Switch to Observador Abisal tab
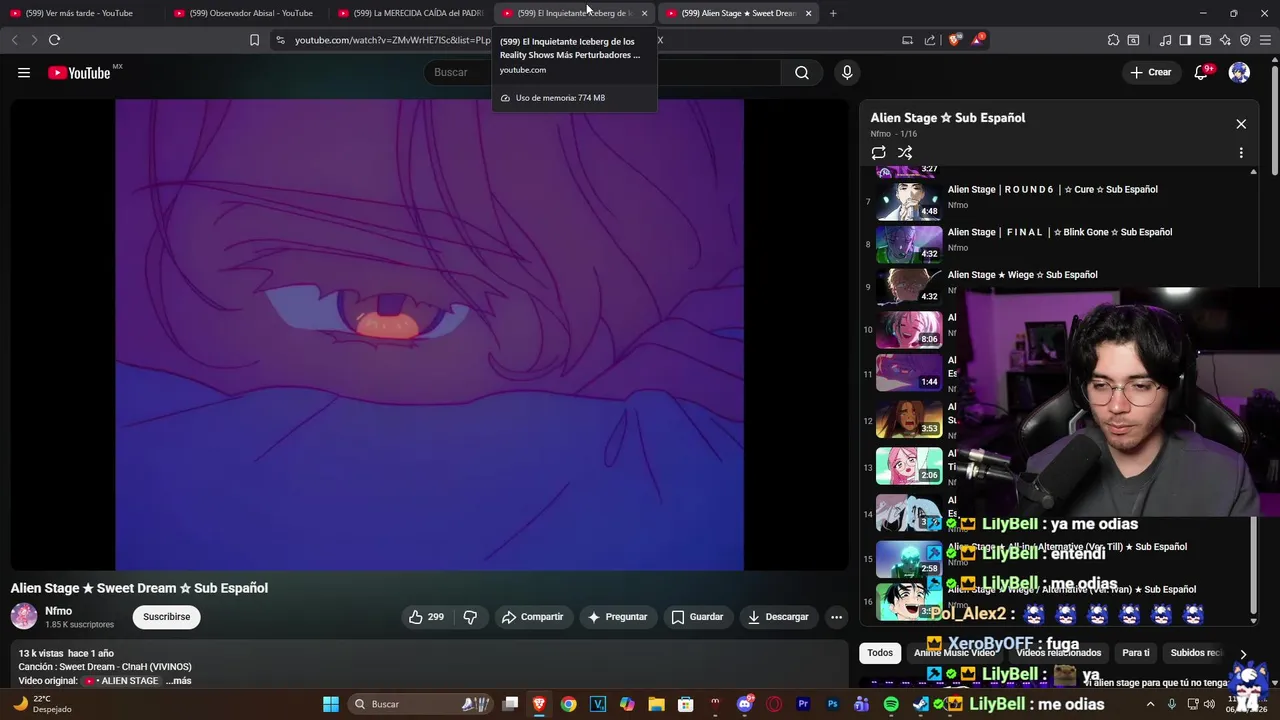Viewport: 1280px width, 720px height. [x=245, y=13]
